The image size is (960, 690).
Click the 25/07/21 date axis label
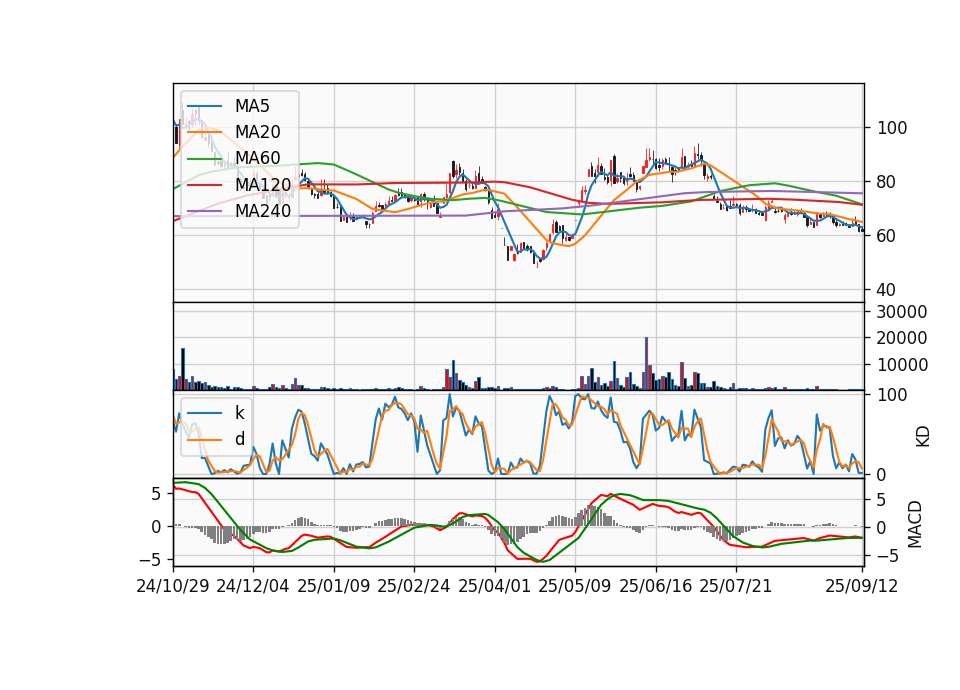pyautogui.click(x=736, y=586)
